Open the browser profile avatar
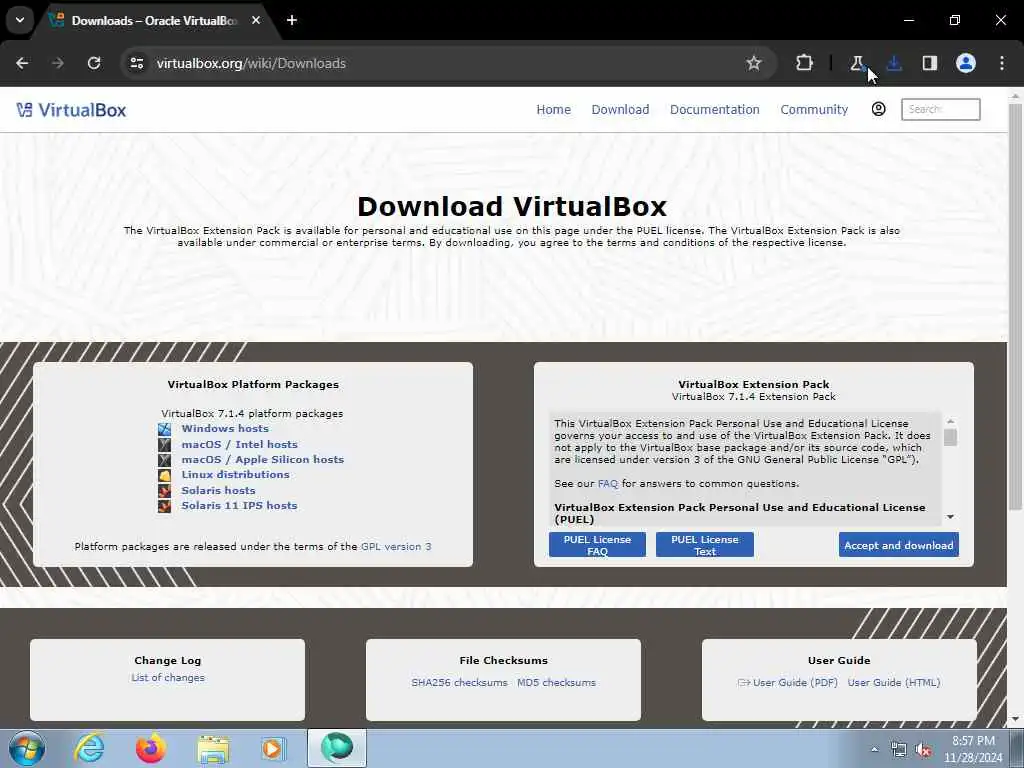 [x=966, y=63]
